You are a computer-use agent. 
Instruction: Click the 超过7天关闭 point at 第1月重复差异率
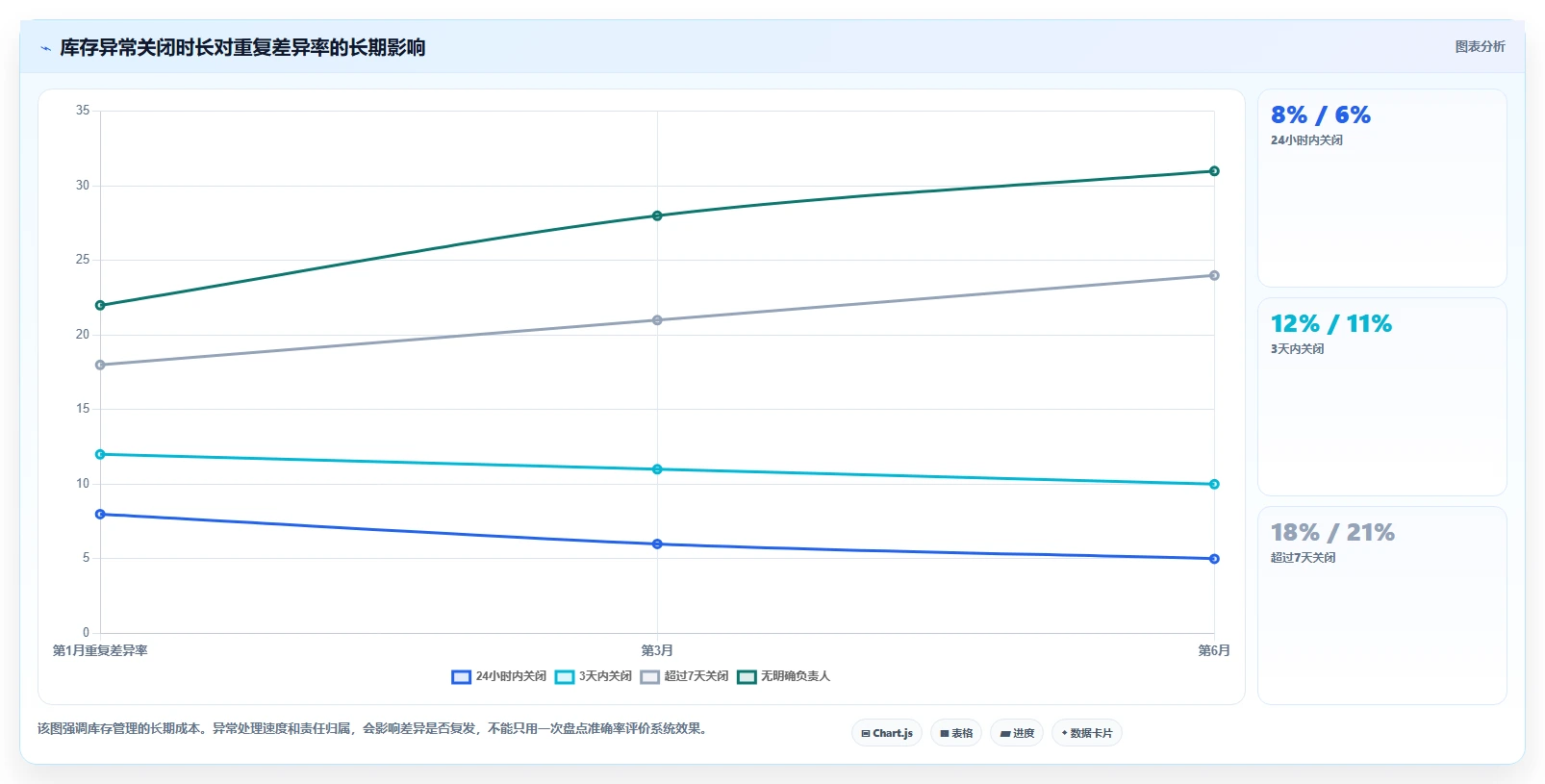(100, 365)
